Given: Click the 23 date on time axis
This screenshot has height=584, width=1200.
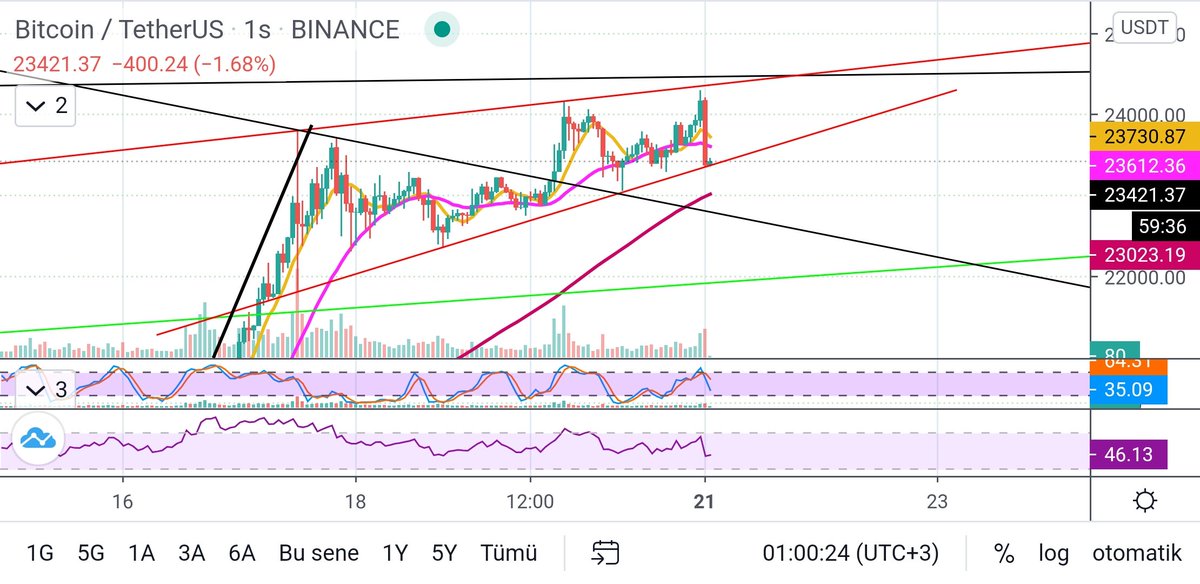Looking at the screenshot, I should (937, 501).
